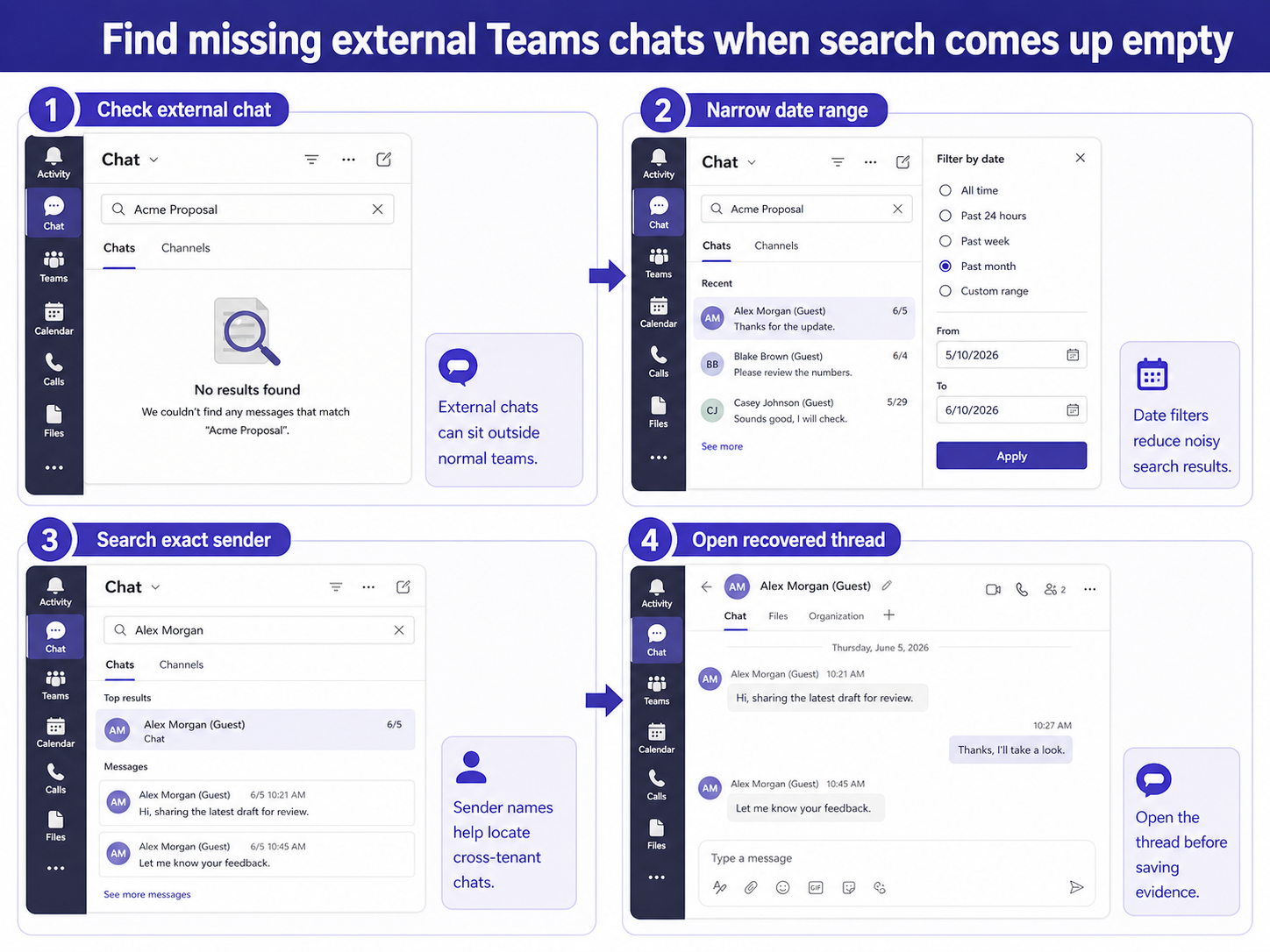Edit chat name with pencil icon
The width and height of the screenshot is (1270, 952).
coord(887,586)
